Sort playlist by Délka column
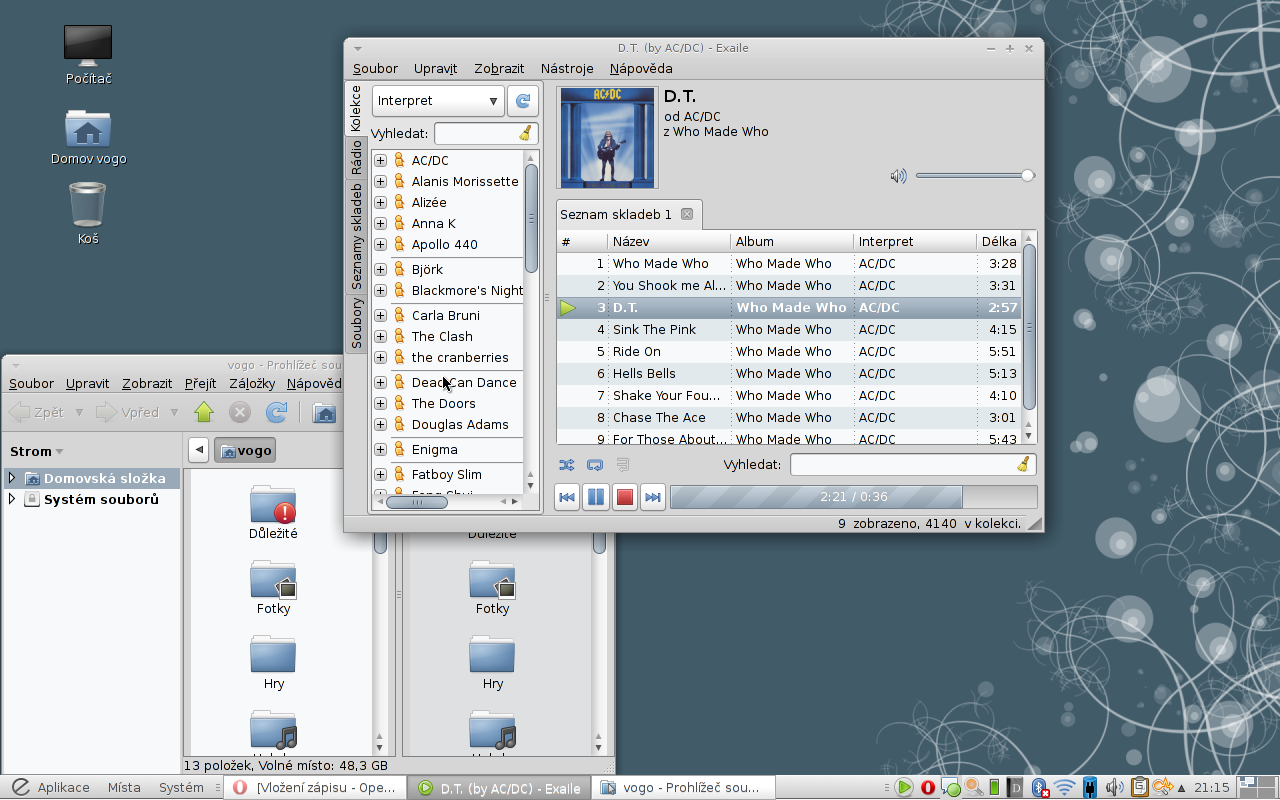The width and height of the screenshot is (1280, 800). (999, 242)
